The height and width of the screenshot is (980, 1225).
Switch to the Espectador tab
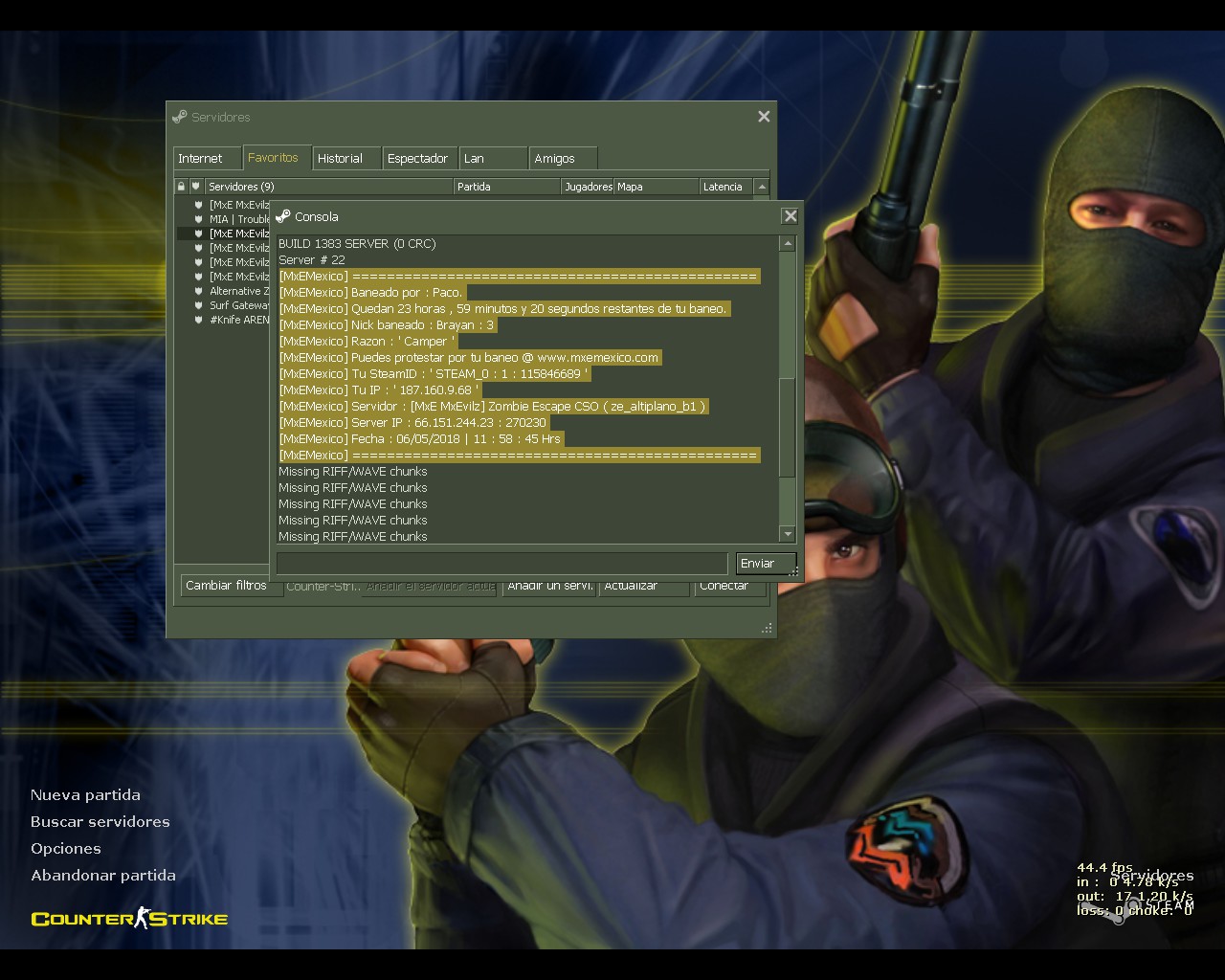click(x=417, y=158)
